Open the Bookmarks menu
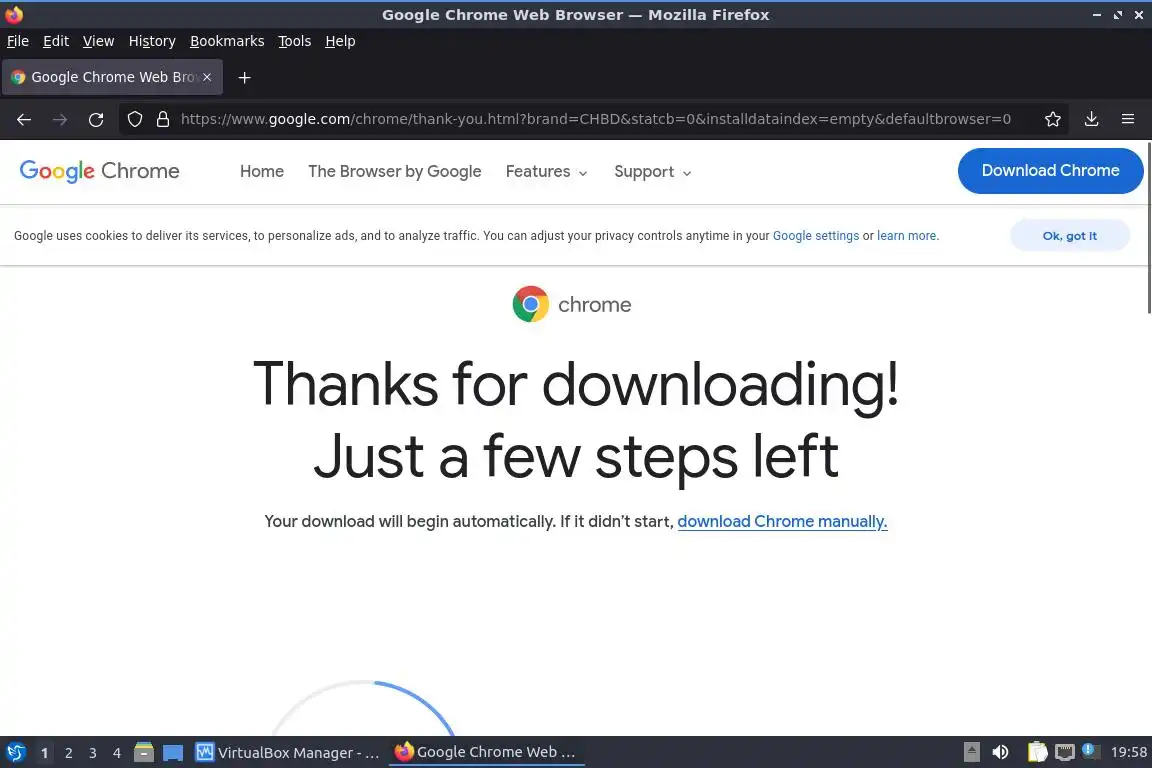The image size is (1152, 768). [x=227, y=41]
